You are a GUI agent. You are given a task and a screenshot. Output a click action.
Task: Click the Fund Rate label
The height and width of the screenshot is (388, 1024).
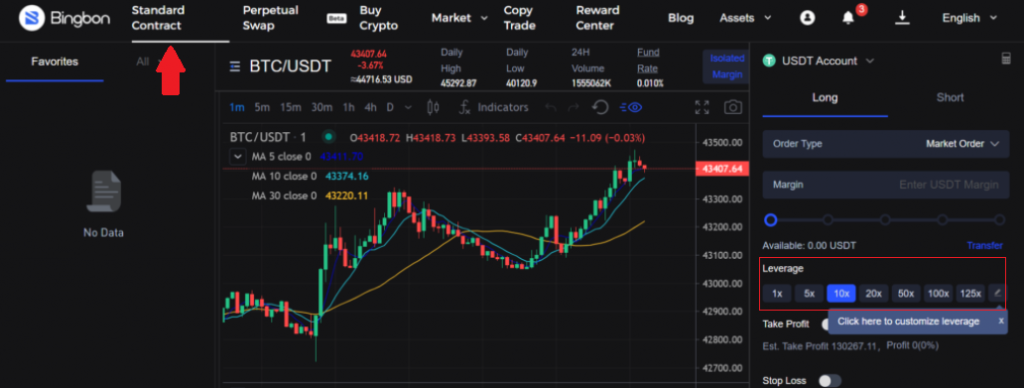(x=648, y=60)
